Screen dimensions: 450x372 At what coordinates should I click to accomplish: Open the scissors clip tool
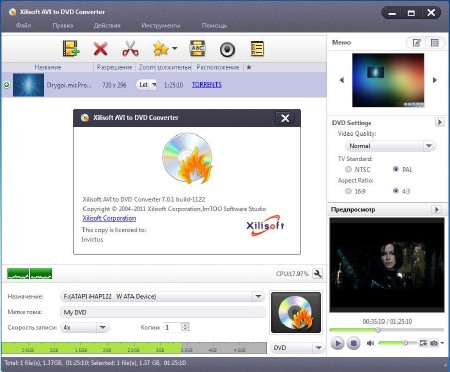pyautogui.click(x=130, y=49)
